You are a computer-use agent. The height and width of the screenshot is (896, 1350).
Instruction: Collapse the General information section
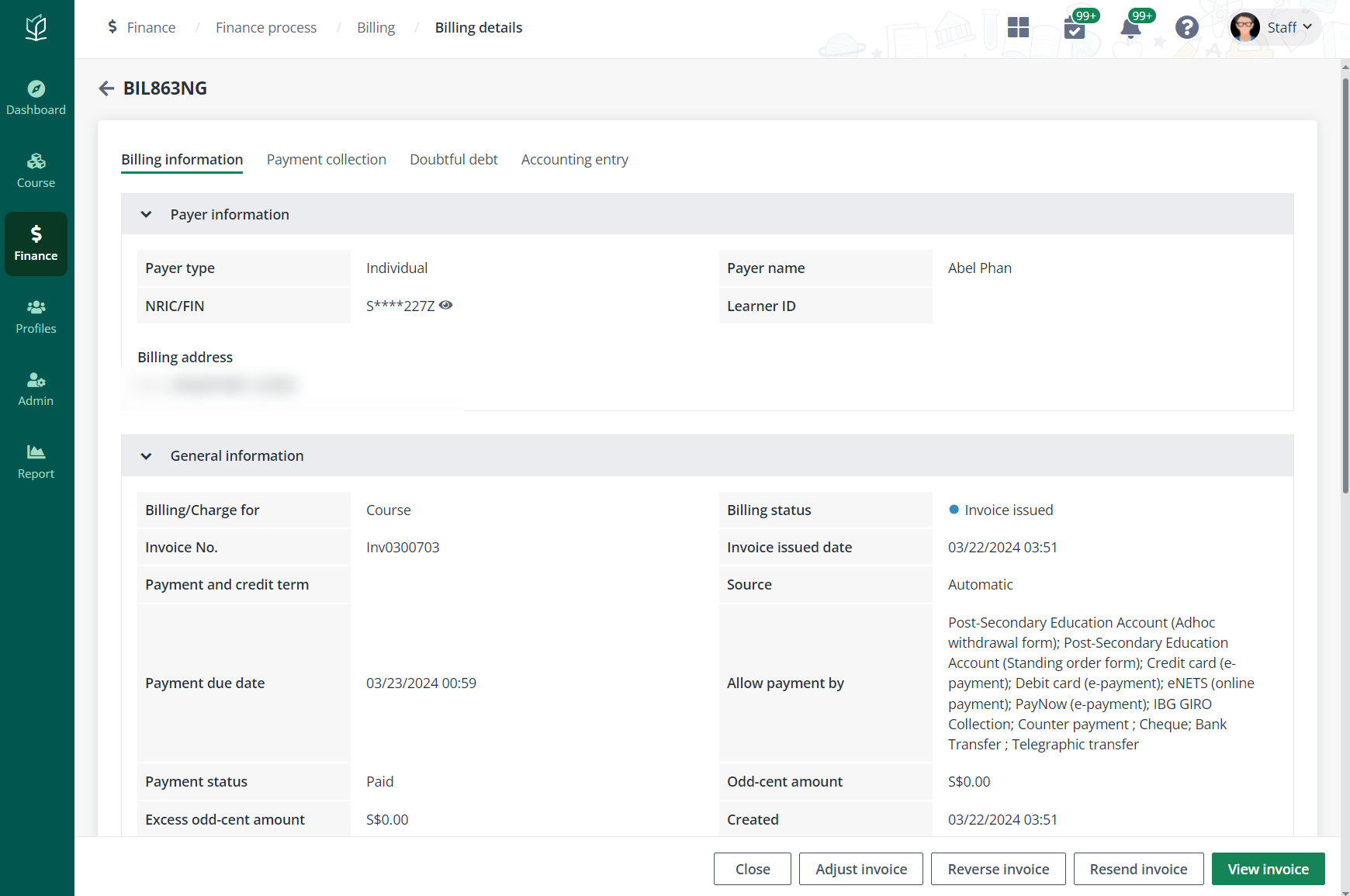pos(146,456)
